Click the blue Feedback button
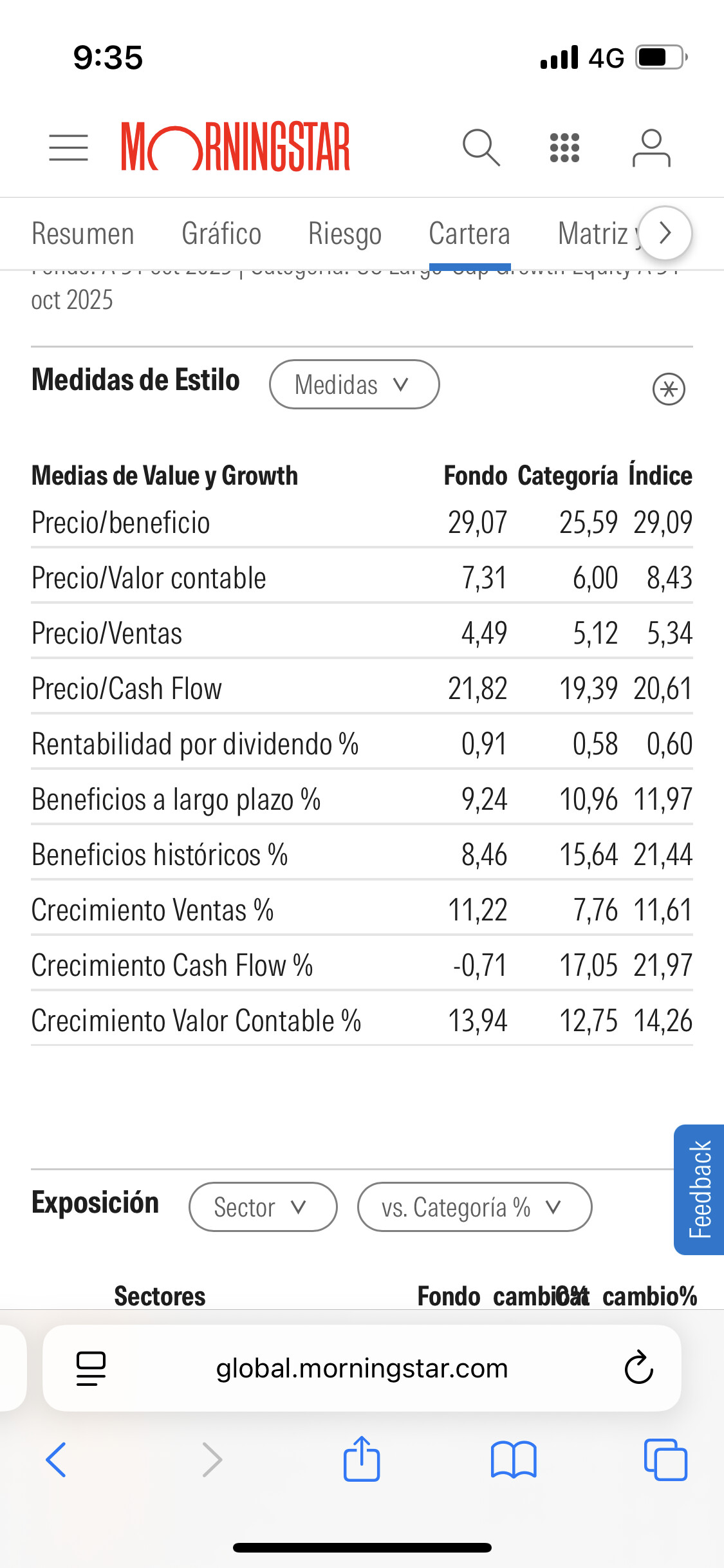 [700, 1189]
